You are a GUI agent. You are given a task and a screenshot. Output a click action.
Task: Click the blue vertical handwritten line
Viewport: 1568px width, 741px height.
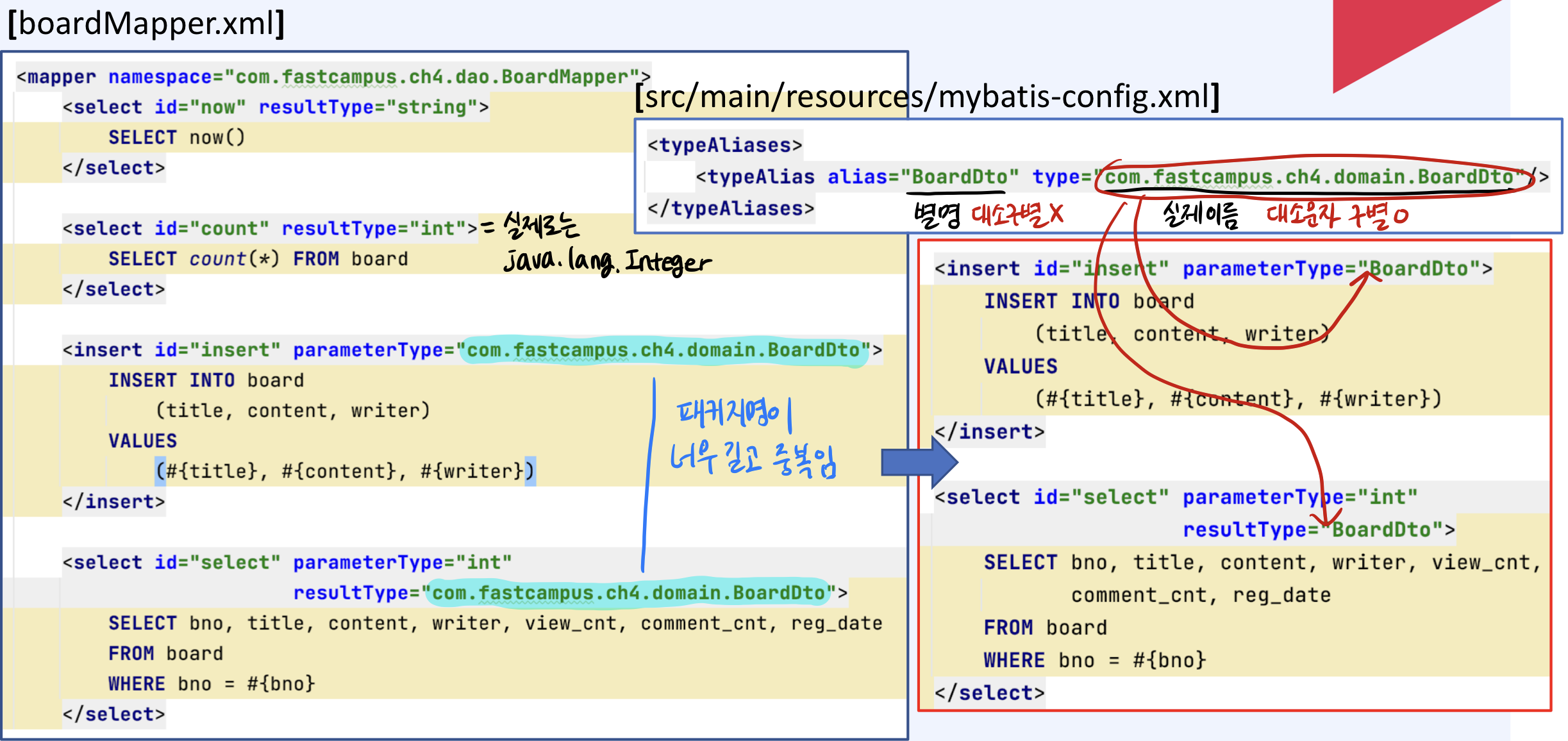648,474
